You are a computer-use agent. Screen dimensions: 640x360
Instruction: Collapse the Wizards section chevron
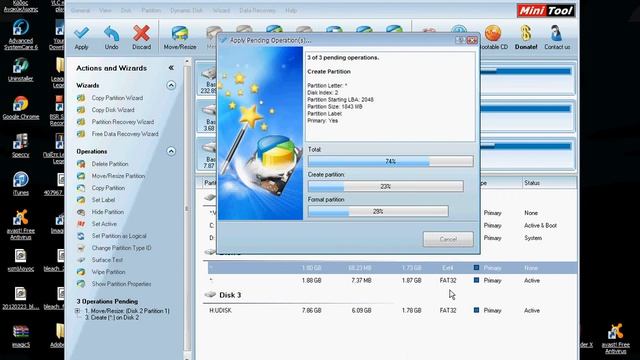(171, 85)
